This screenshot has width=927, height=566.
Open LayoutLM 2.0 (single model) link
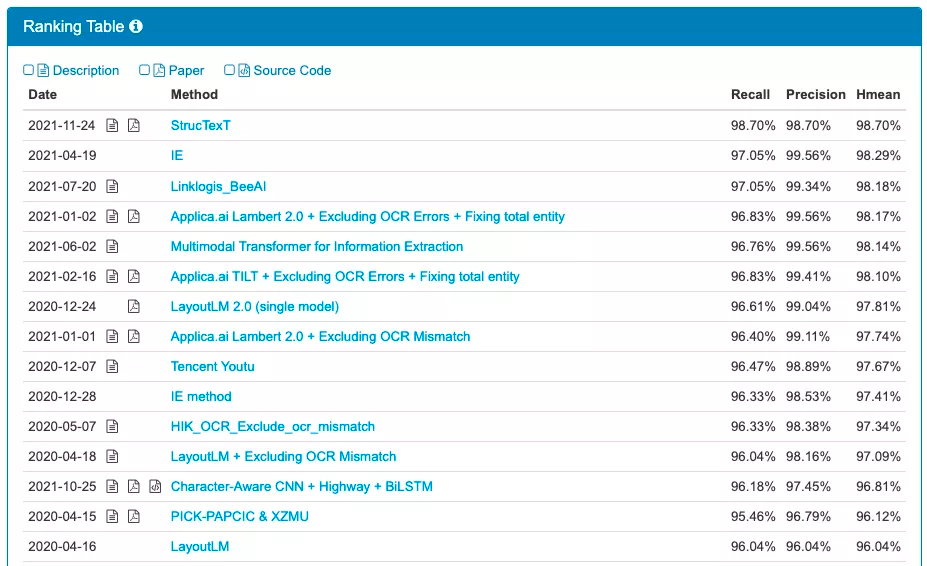pyautogui.click(x=254, y=306)
